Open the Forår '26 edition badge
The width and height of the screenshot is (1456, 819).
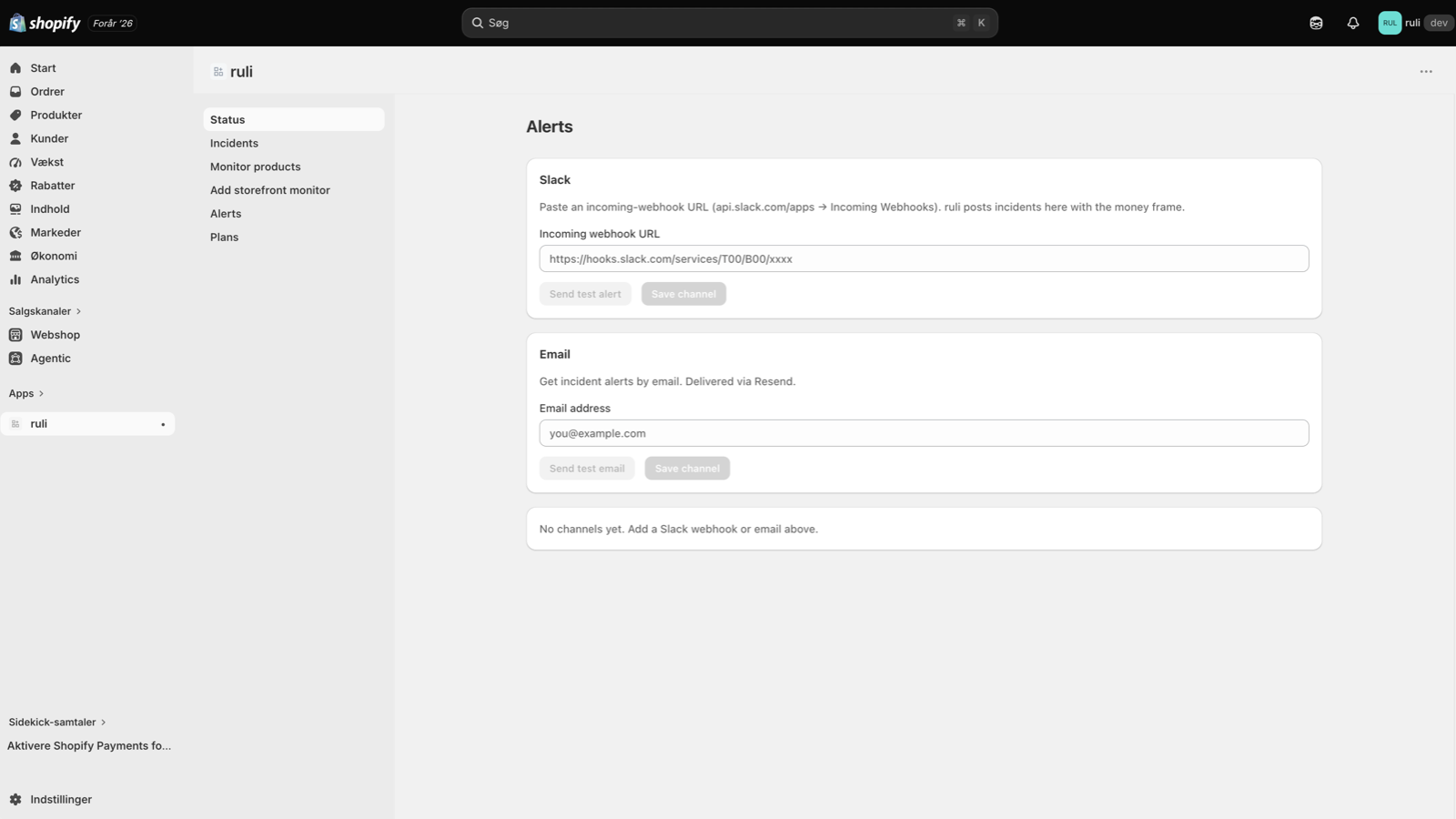[113, 24]
